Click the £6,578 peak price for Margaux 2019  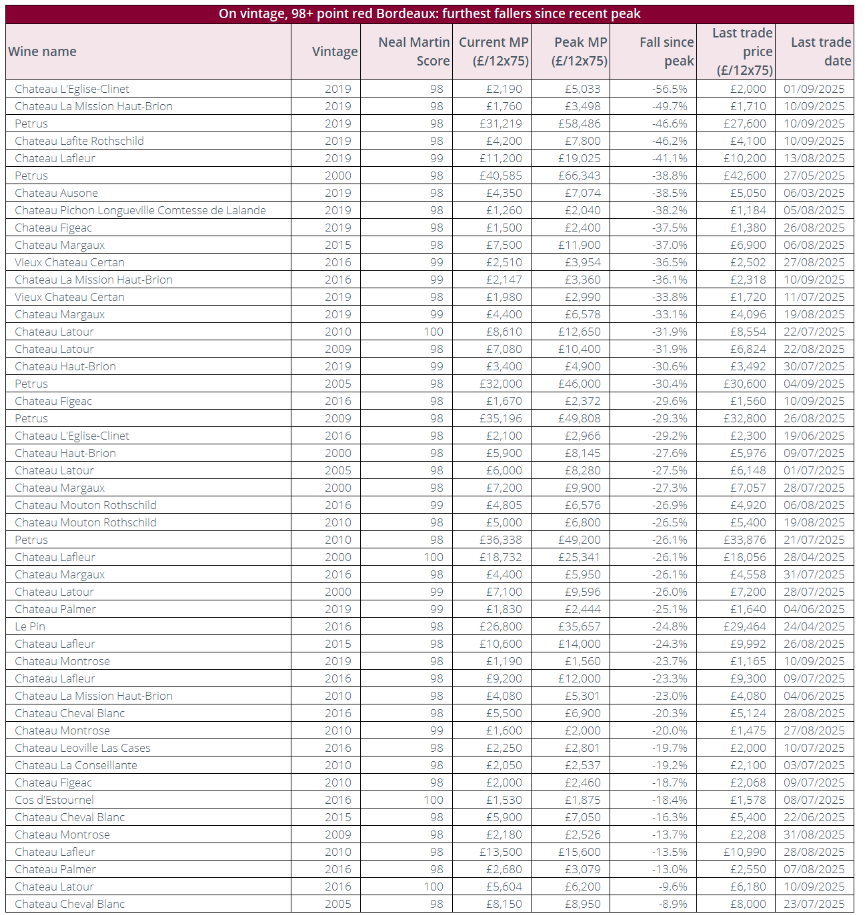point(585,314)
